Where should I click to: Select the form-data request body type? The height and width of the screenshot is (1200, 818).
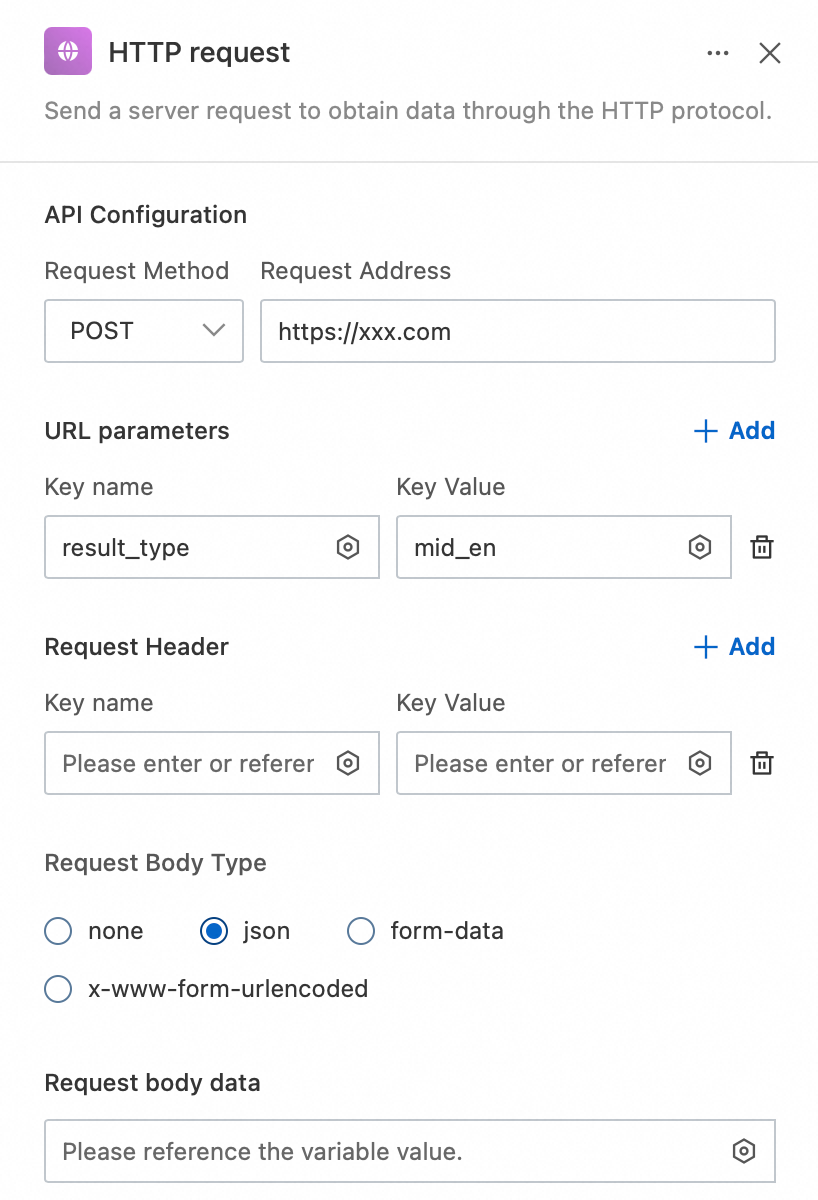360,931
